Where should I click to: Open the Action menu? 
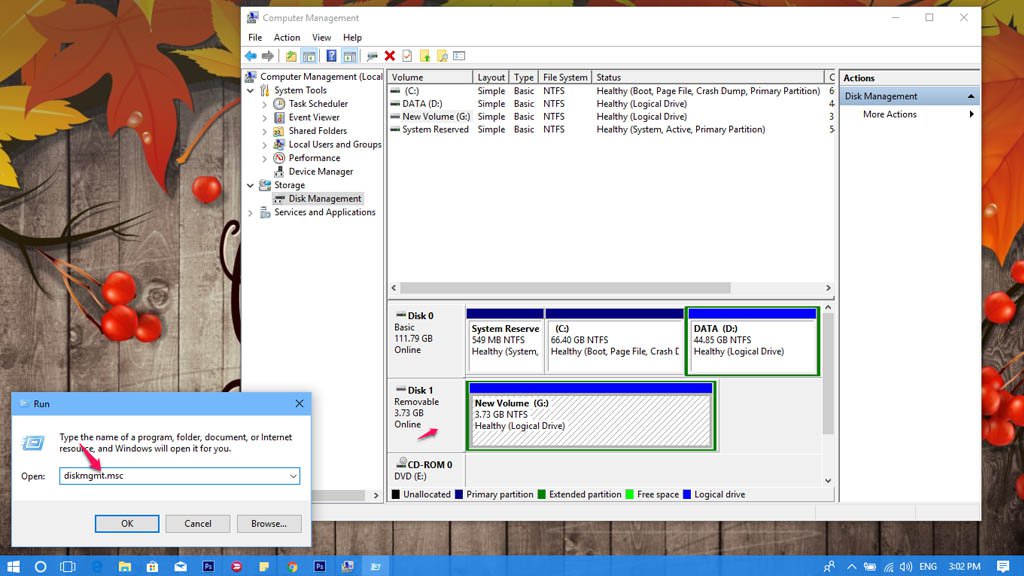click(287, 37)
